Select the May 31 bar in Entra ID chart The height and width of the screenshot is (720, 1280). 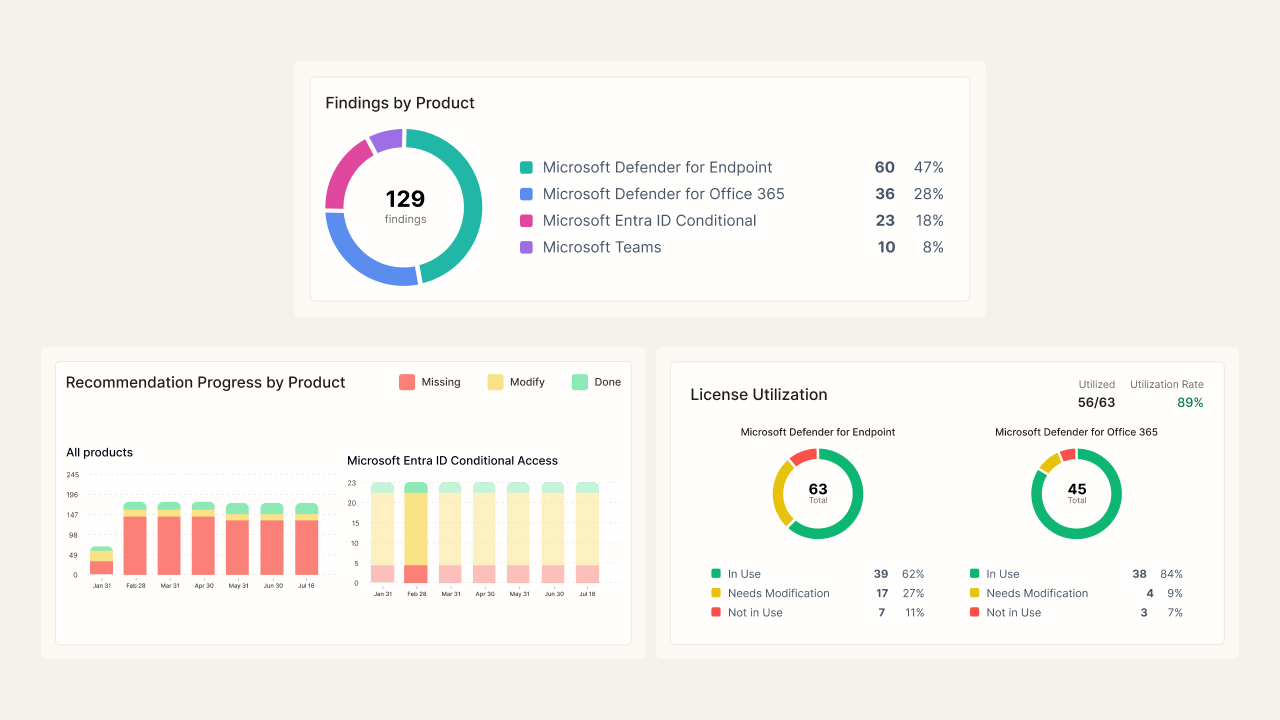click(518, 533)
